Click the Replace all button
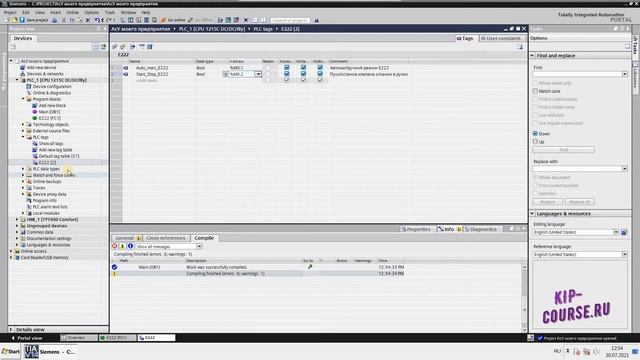640x360 pixels. [x=580, y=202]
